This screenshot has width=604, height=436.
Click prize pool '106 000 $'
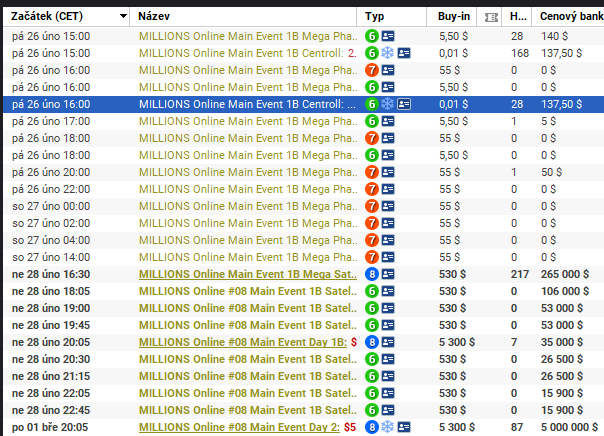(x=565, y=291)
